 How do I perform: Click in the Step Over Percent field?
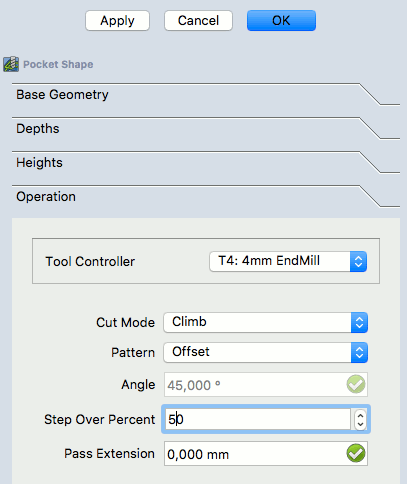258,419
